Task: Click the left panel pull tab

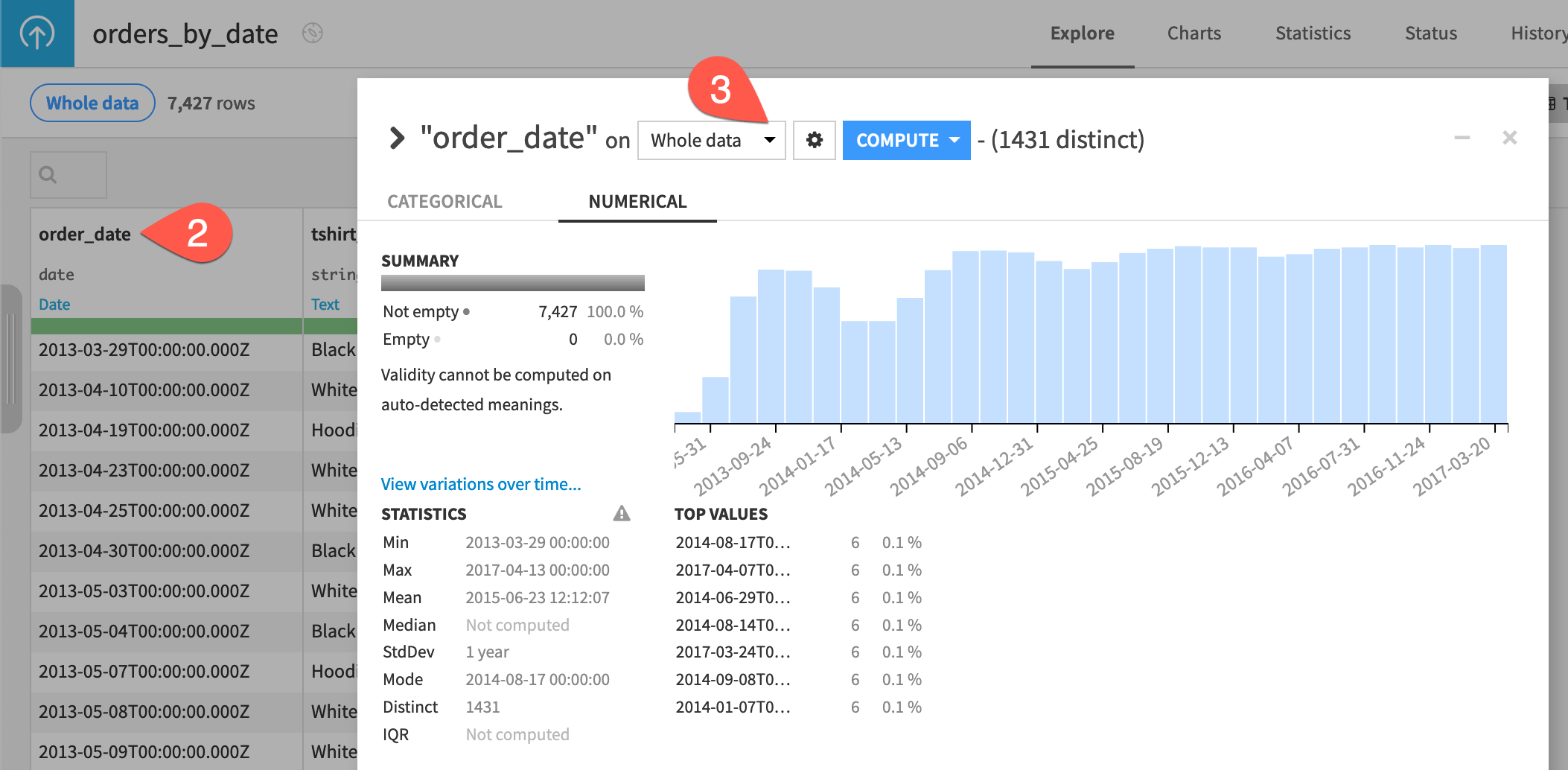Action: tap(10, 357)
